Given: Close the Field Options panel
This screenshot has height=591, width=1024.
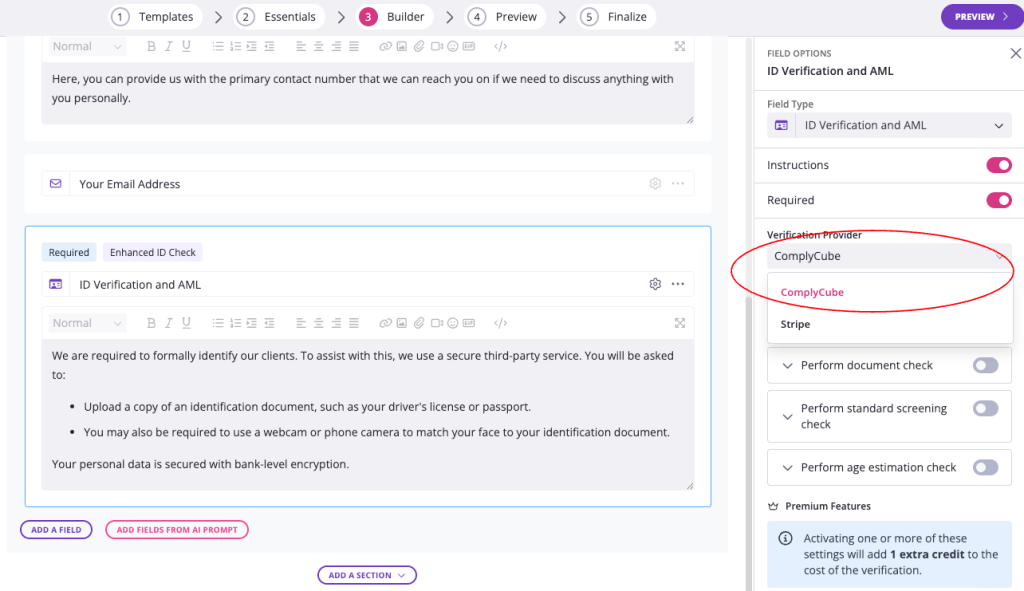Looking at the screenshot, I should pyautogui.click(x=1015, y=54).
